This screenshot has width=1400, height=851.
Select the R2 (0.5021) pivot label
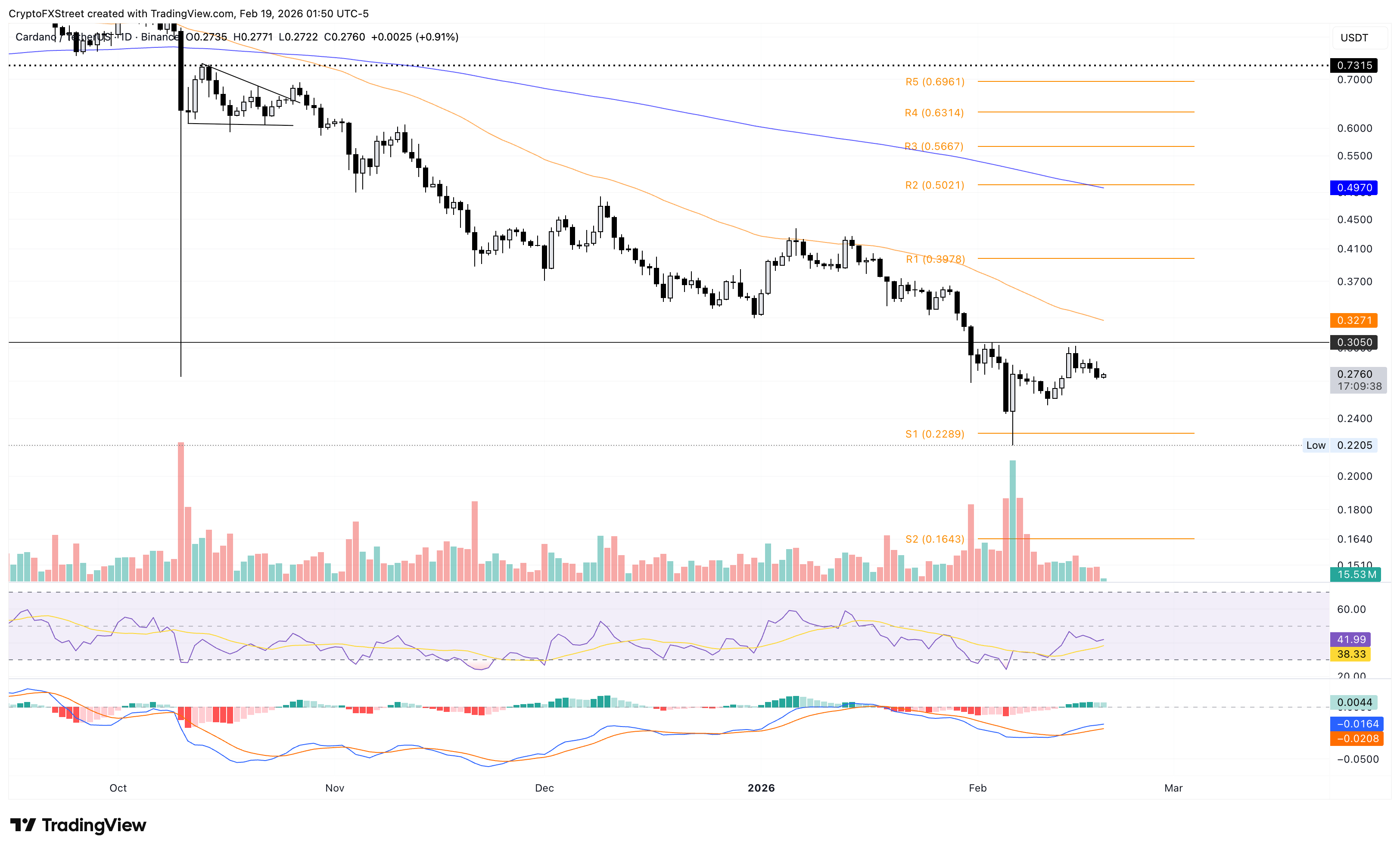pyautogui.click(x=935, y=185)
